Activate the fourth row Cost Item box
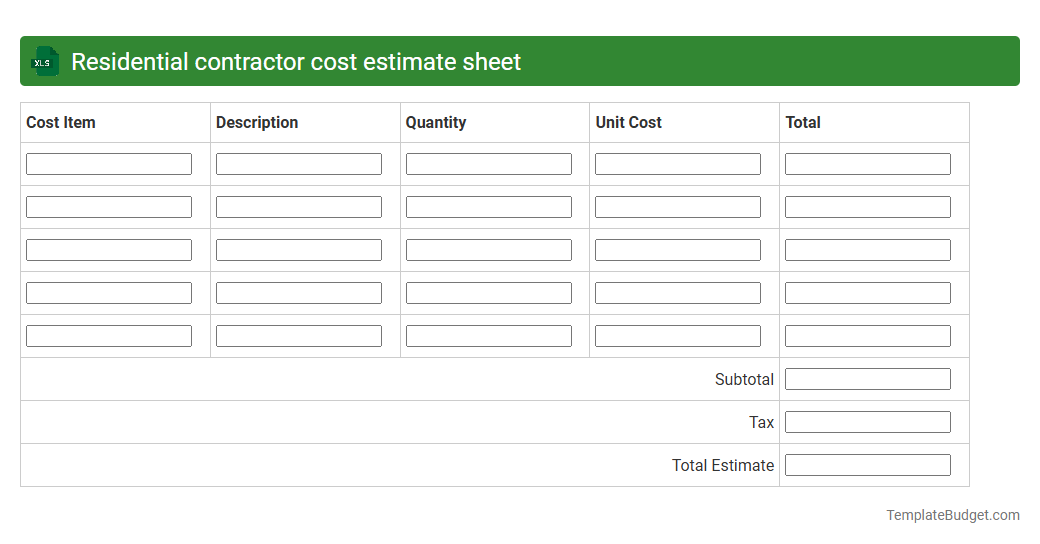The height and width of the screenshot is (544, 1040). point(109,293)
